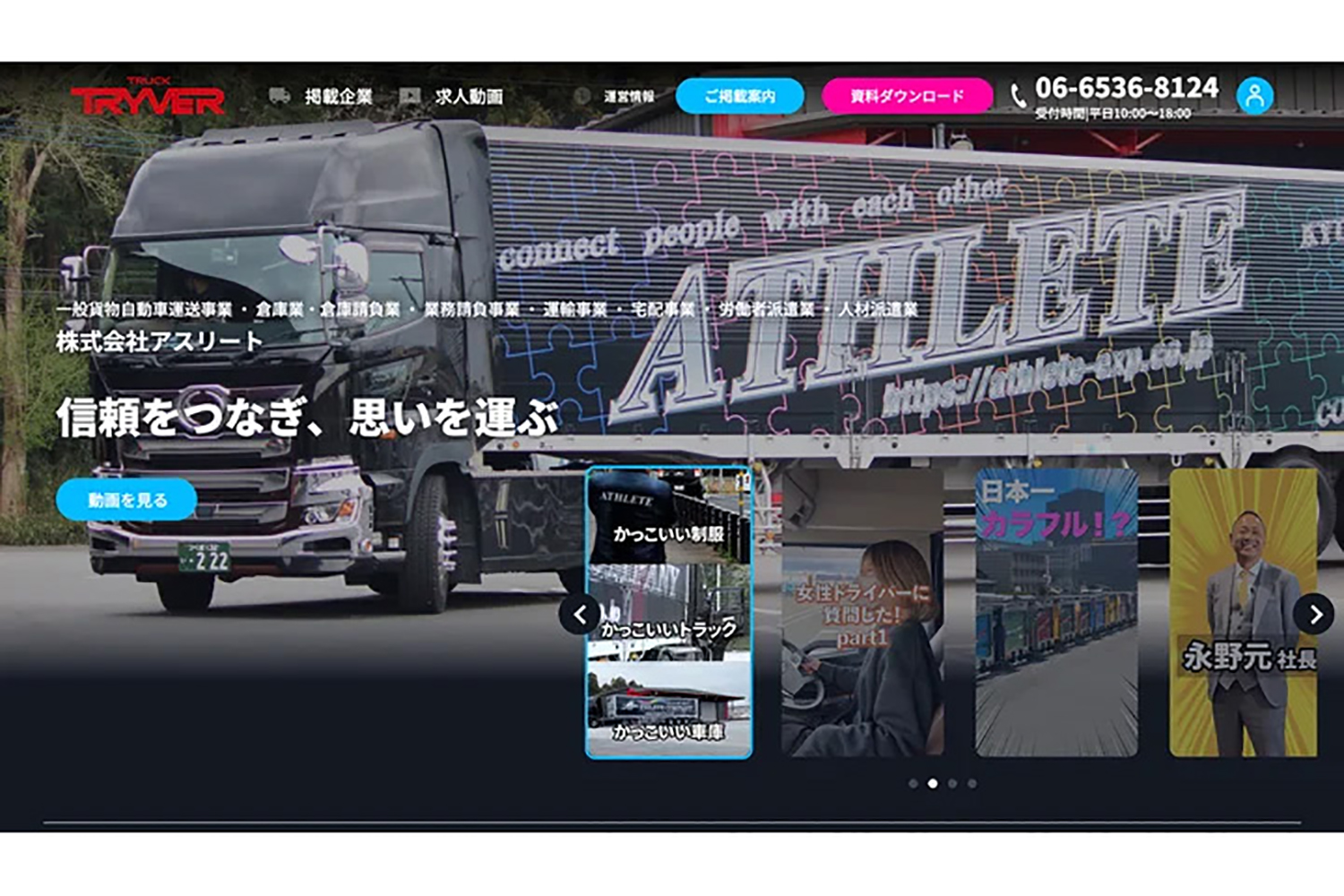Image resolution: width=1344 pixels, height=896 pixels.
Task: Click the video icon beside 求人動画
Action: click(x=409, y=95)
